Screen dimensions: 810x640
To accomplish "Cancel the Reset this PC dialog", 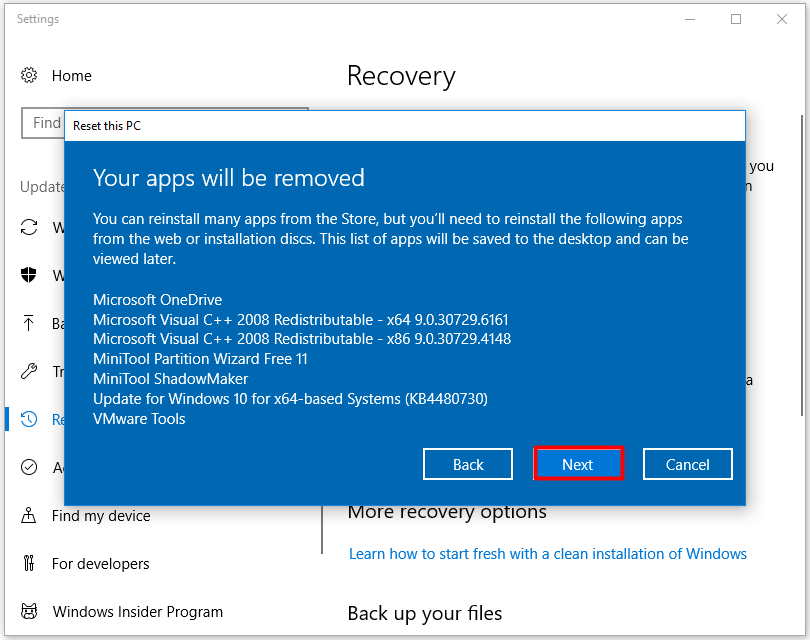I will [688, 464].
